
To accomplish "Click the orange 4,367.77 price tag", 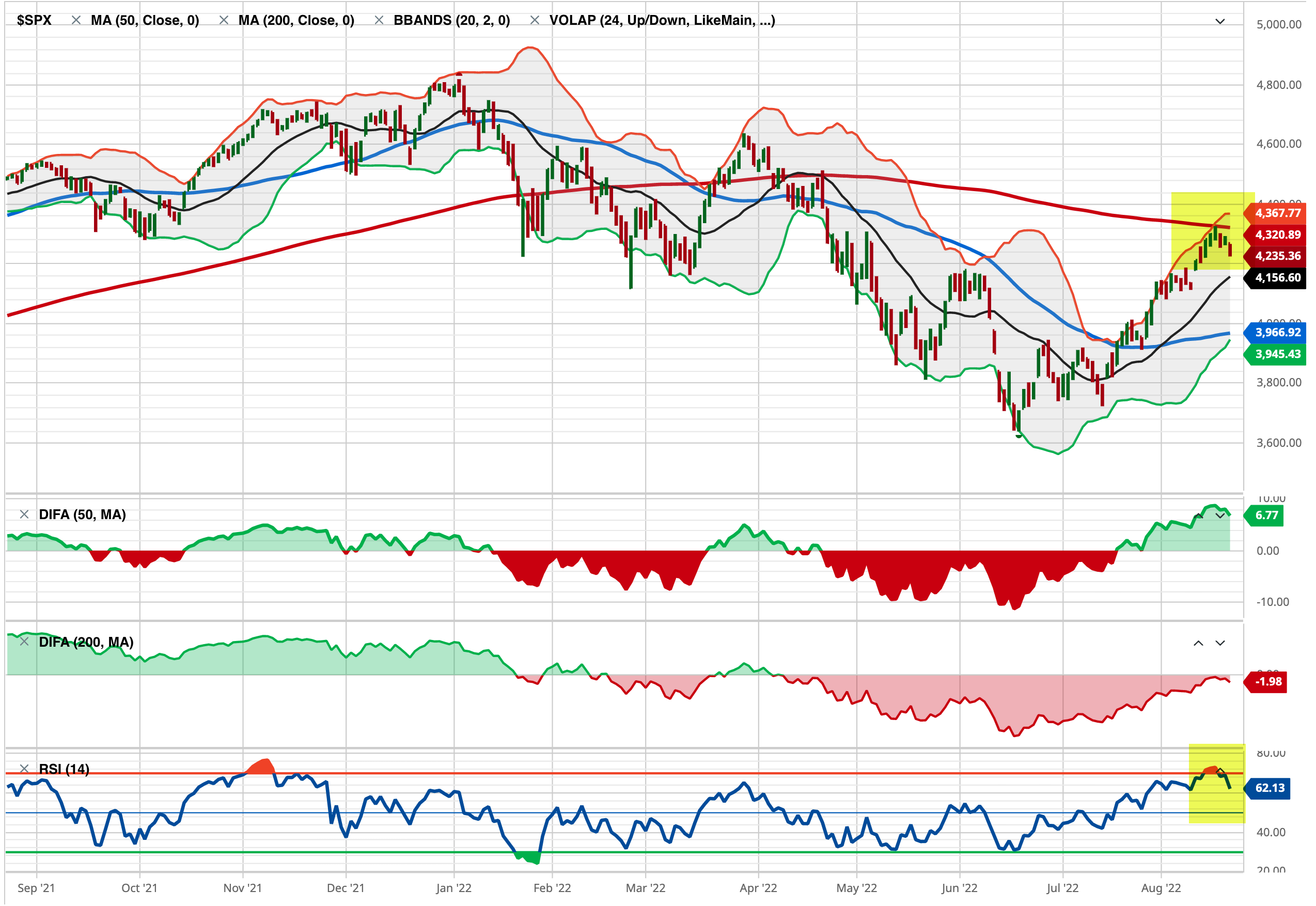I will (x=1277, y=213).
